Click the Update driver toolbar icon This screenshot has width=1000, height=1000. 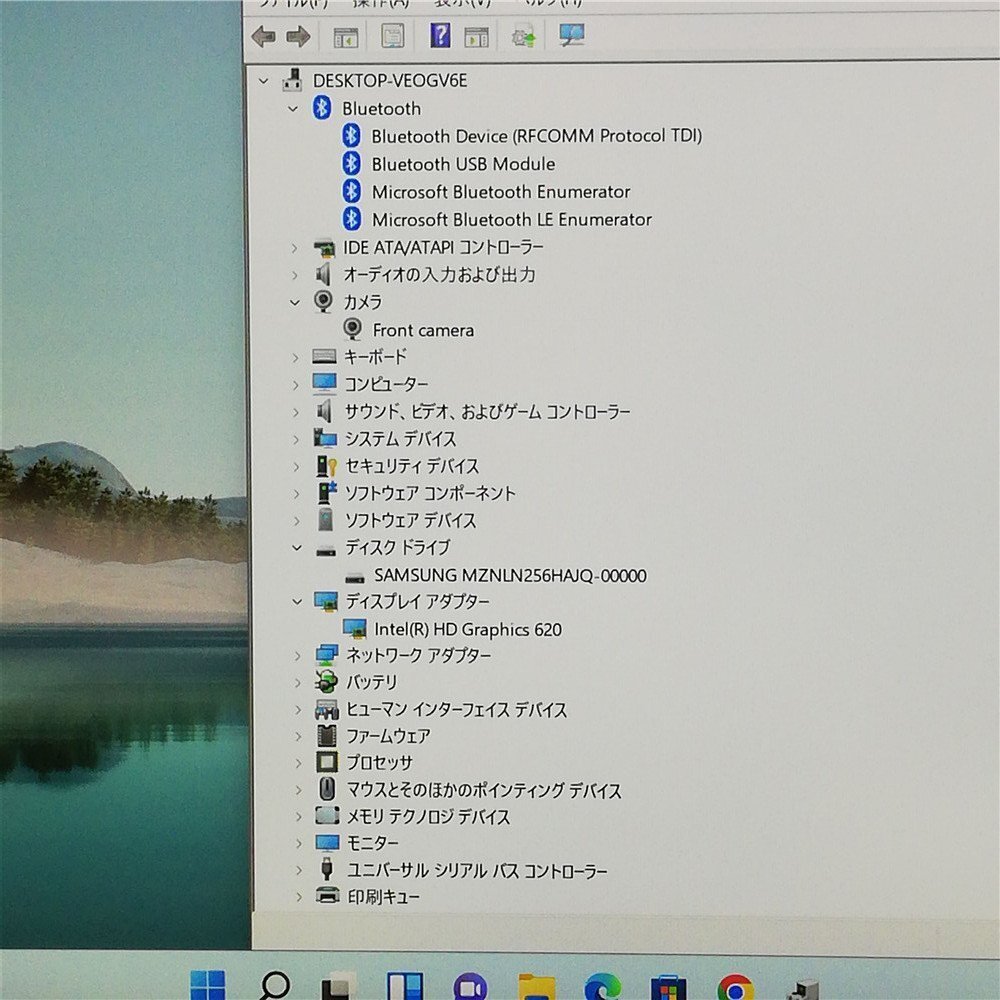(x=523, y=37)
